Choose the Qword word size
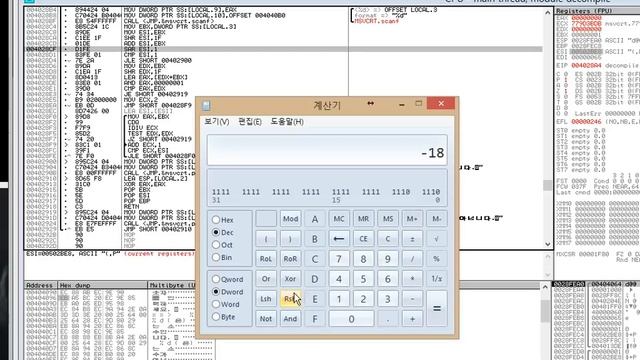Viewport: 640px width, 360px height. [228, 279]
